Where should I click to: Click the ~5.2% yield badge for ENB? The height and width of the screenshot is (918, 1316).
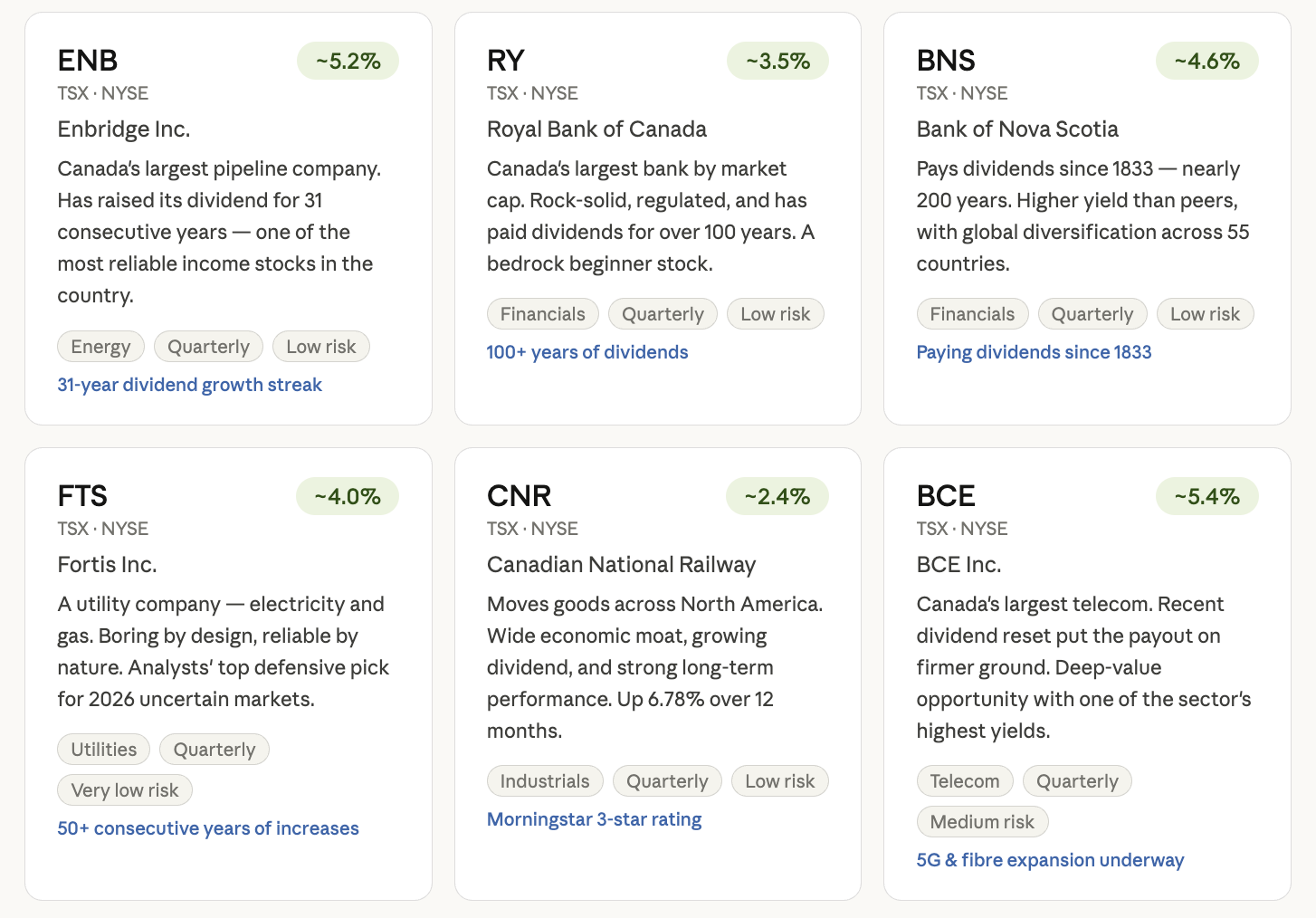[348, 61]
